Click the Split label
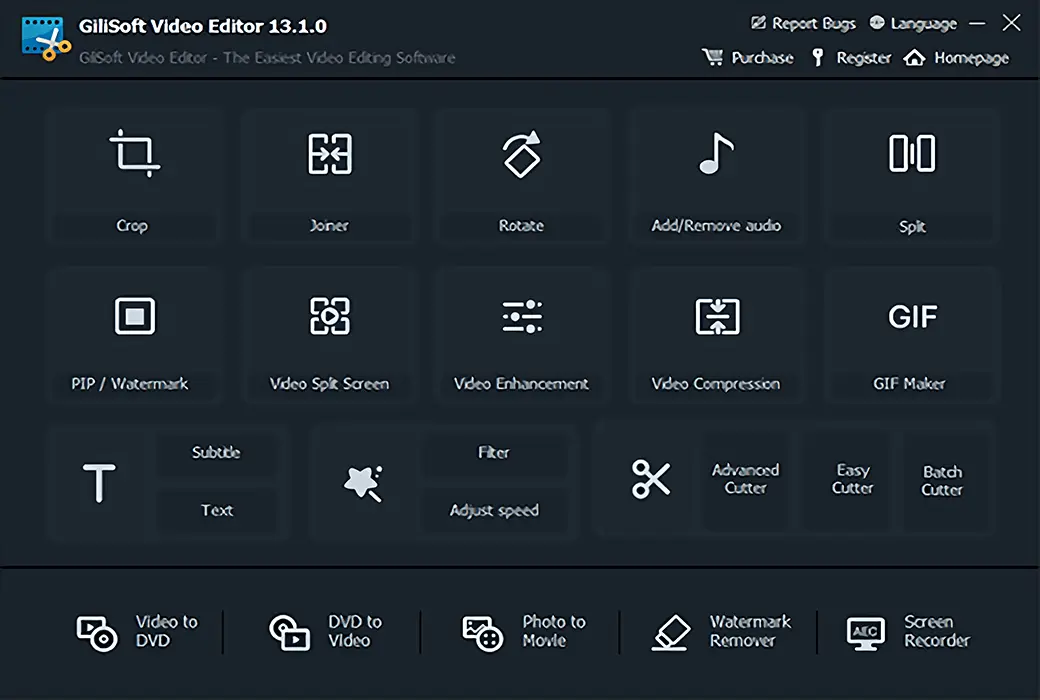The width and height of the screenshot is (1040, 700). (x=912, y=226)
